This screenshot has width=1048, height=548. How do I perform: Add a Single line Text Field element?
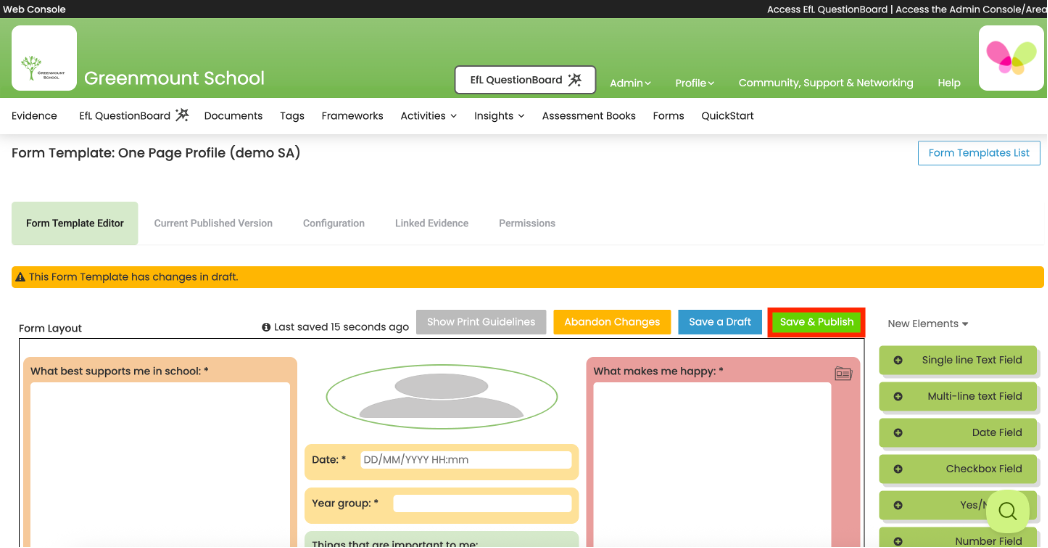958,360
